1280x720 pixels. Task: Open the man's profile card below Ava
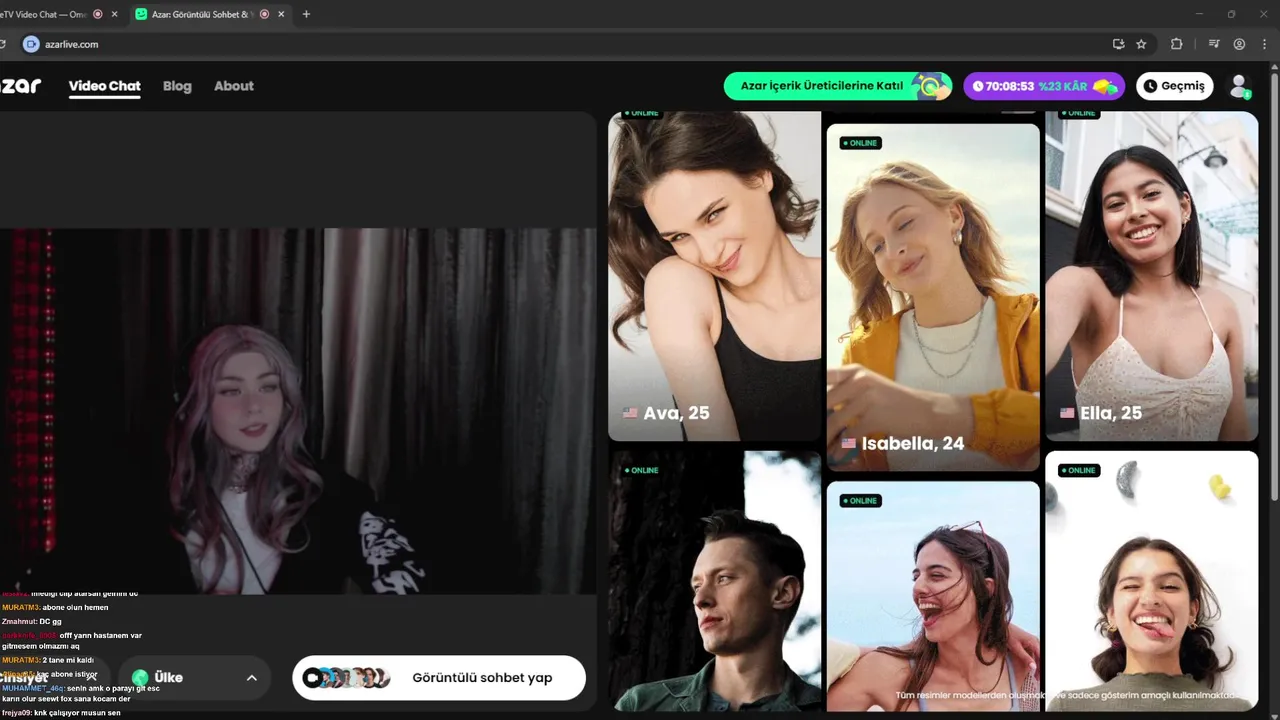[715, 580]
